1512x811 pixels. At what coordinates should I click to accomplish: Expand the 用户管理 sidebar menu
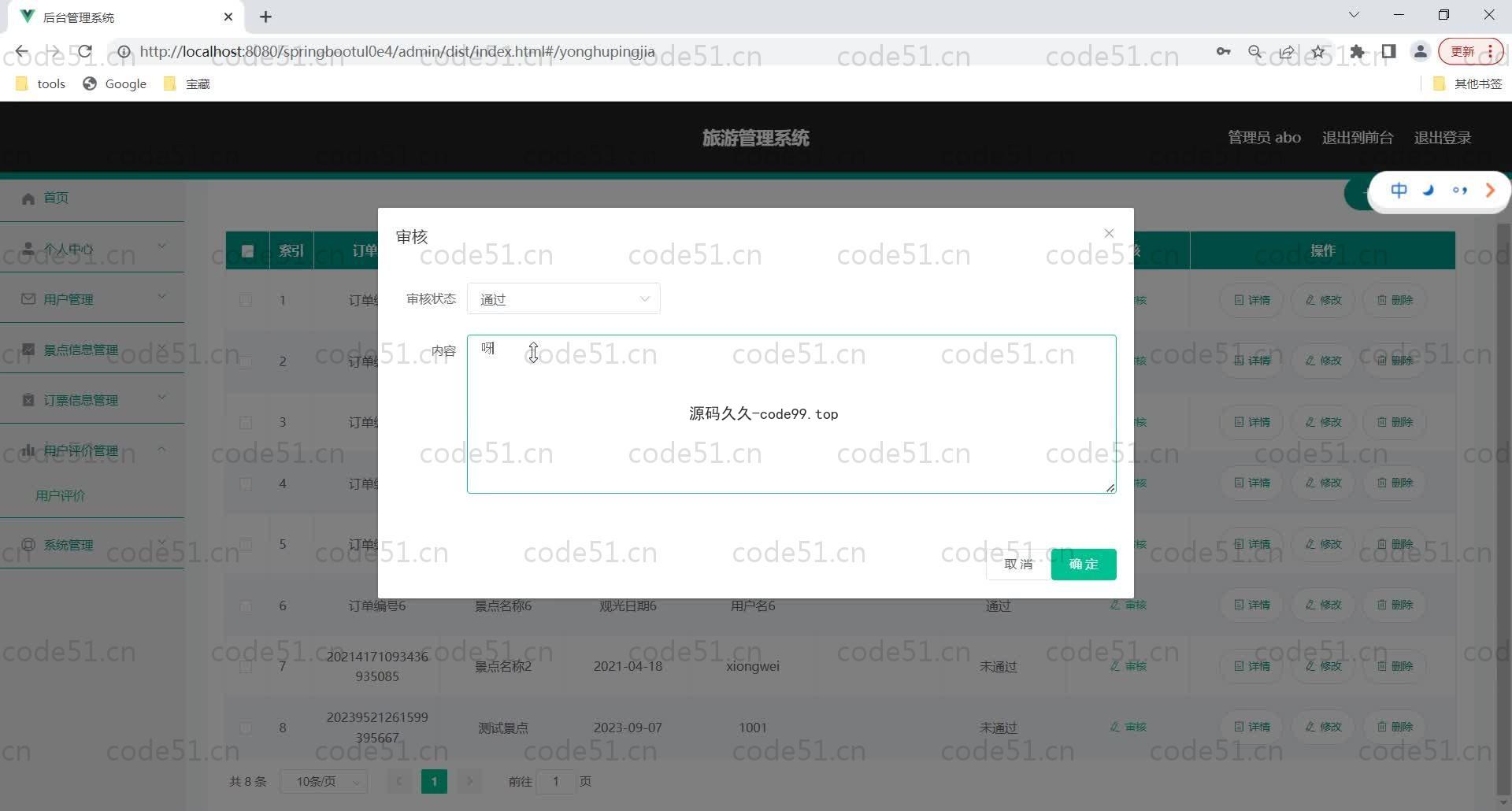pyautogui.click(x=92, y=298)
